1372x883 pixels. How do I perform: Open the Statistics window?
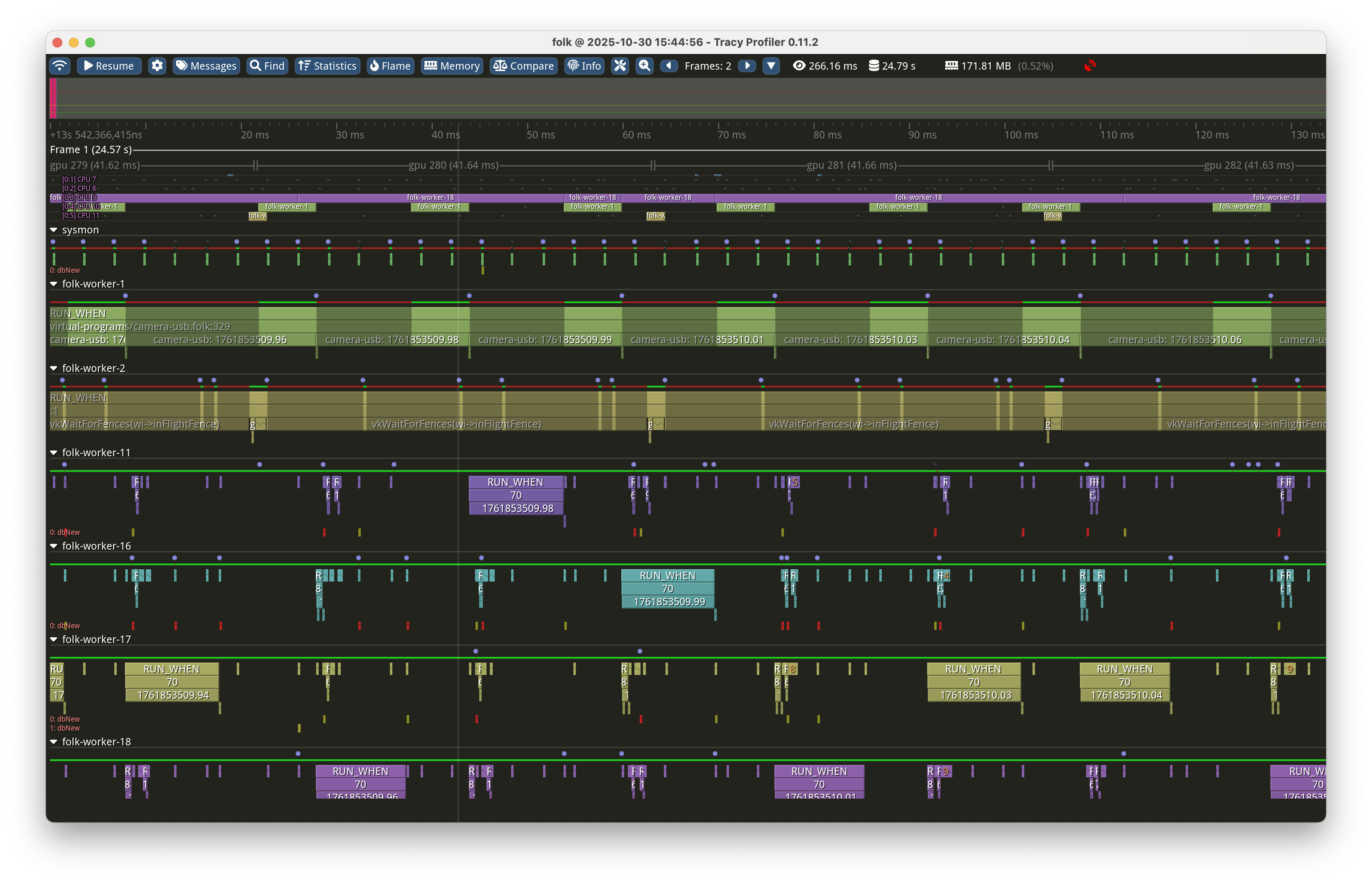point(327,66)
